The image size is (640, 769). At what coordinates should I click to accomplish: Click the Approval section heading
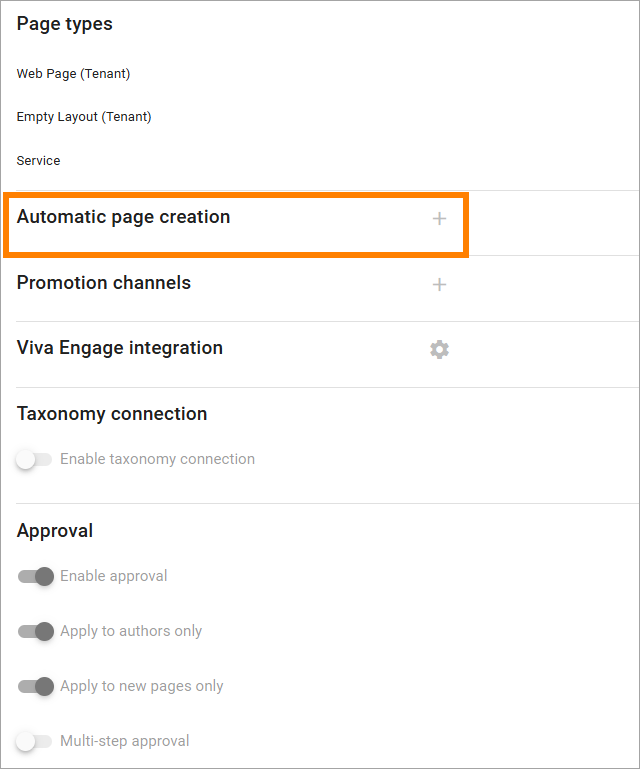(55, 531)
